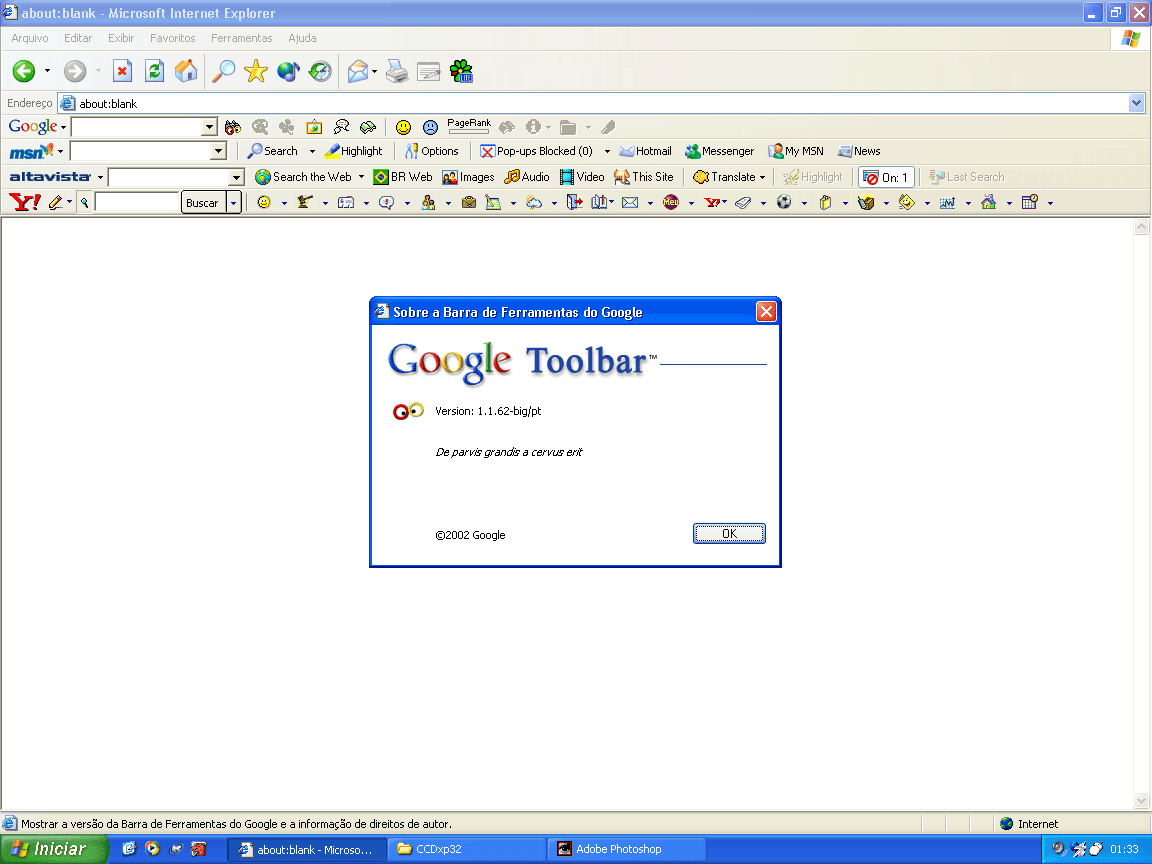Screen dimensions: 1152x864
Task: Click the PageRank indicator
Action: tap(469, 126)
